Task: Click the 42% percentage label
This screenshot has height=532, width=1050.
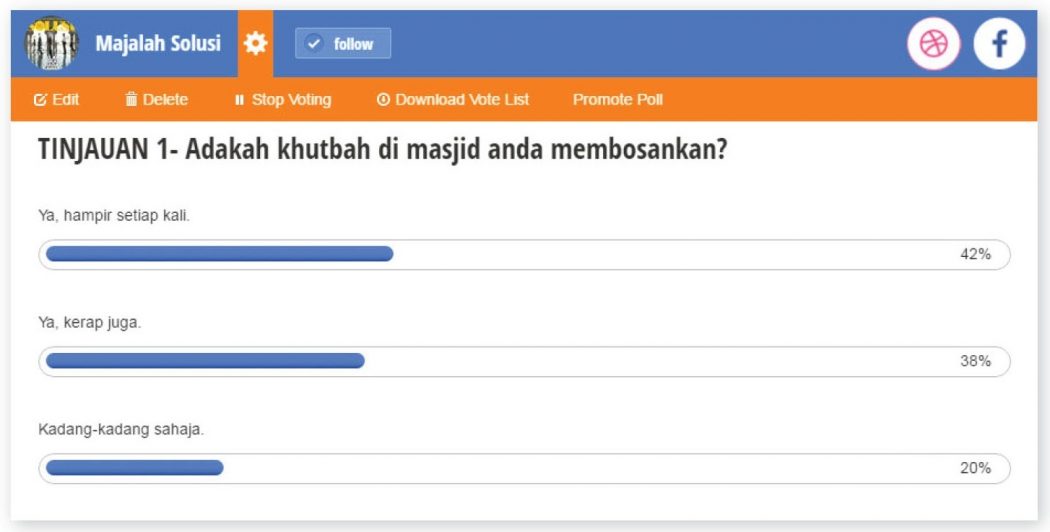Action: pyautogui.click(x=975, y=254)
